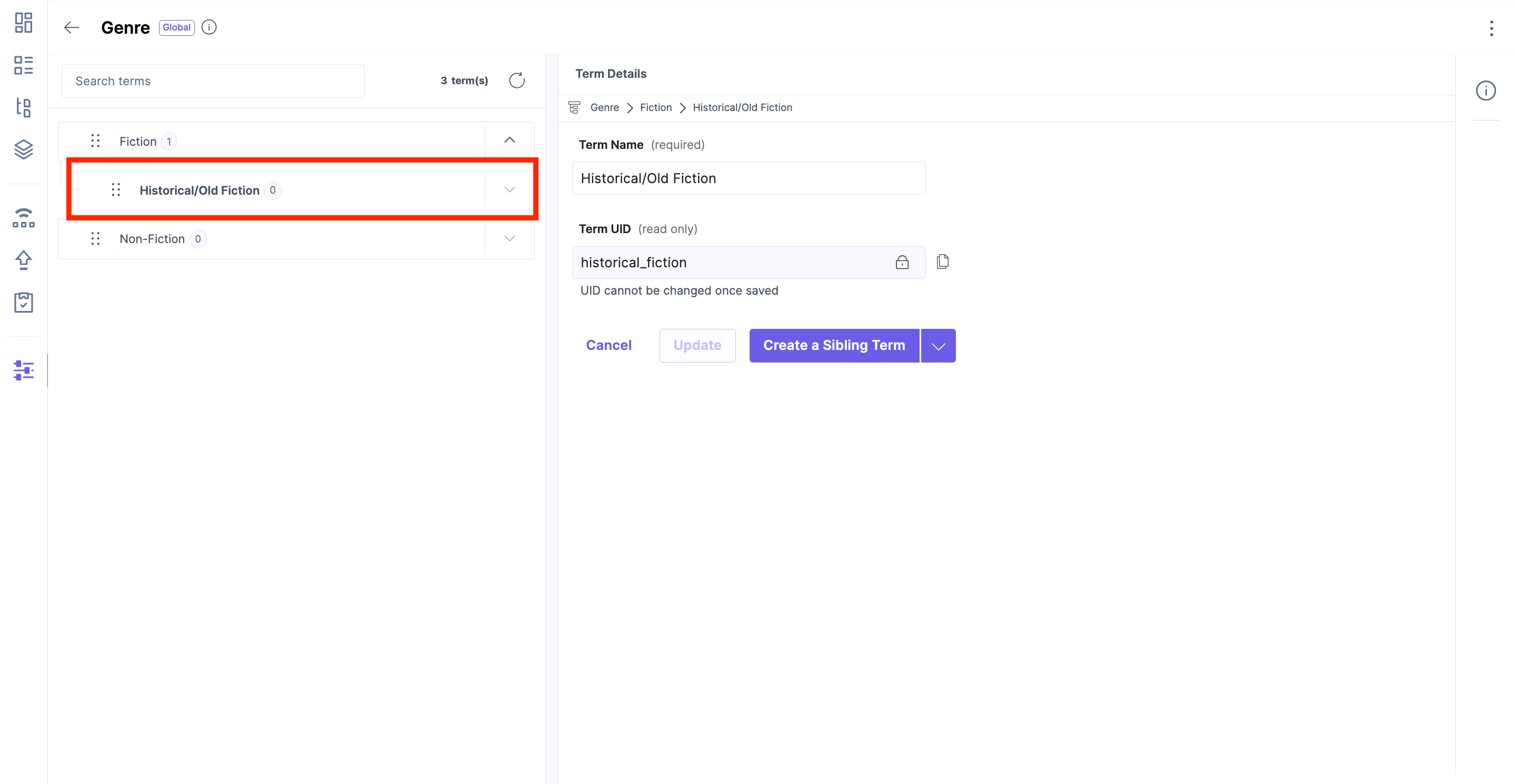Click 'UID cannot be changed once saved' text

(679, 290)
